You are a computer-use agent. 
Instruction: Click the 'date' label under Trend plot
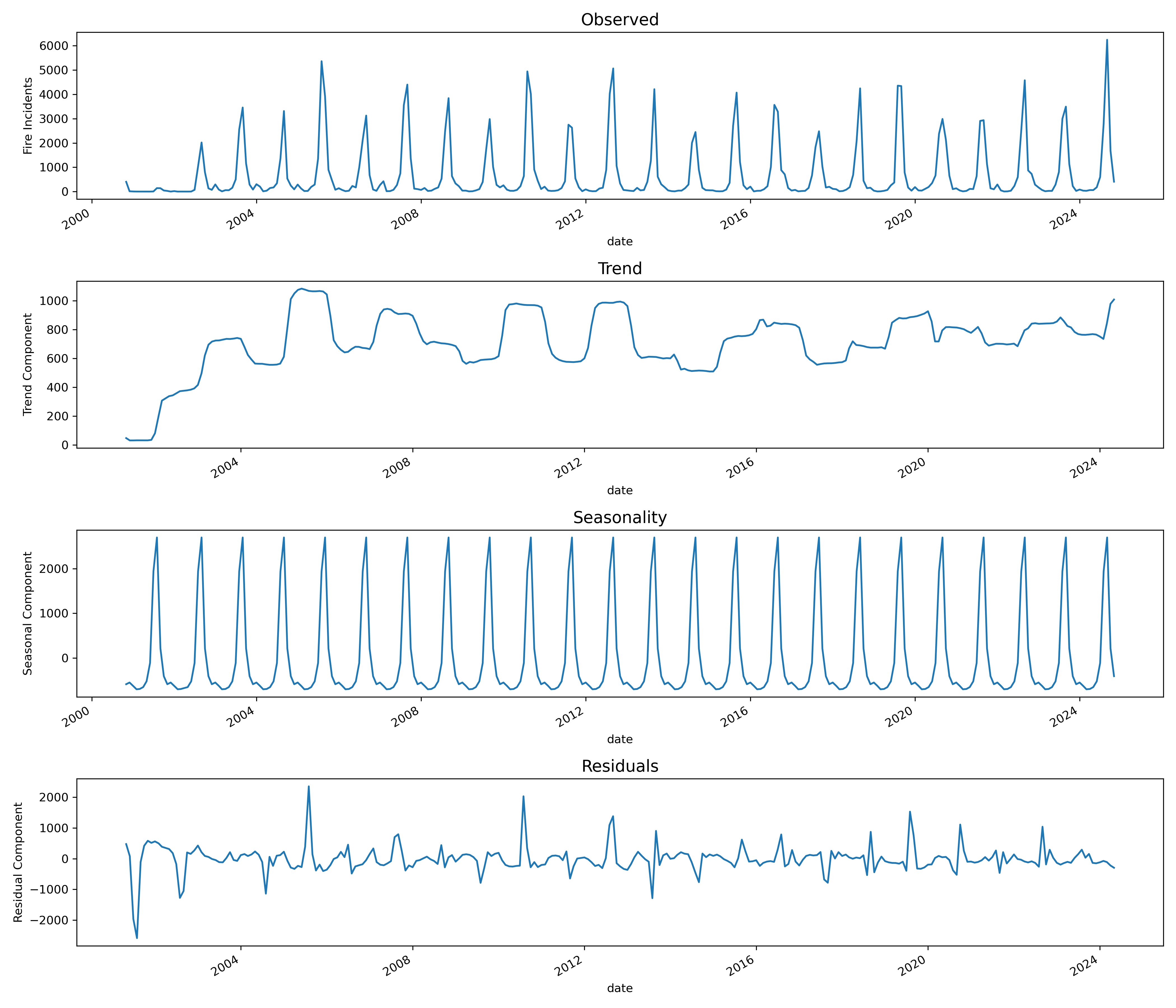620,490
